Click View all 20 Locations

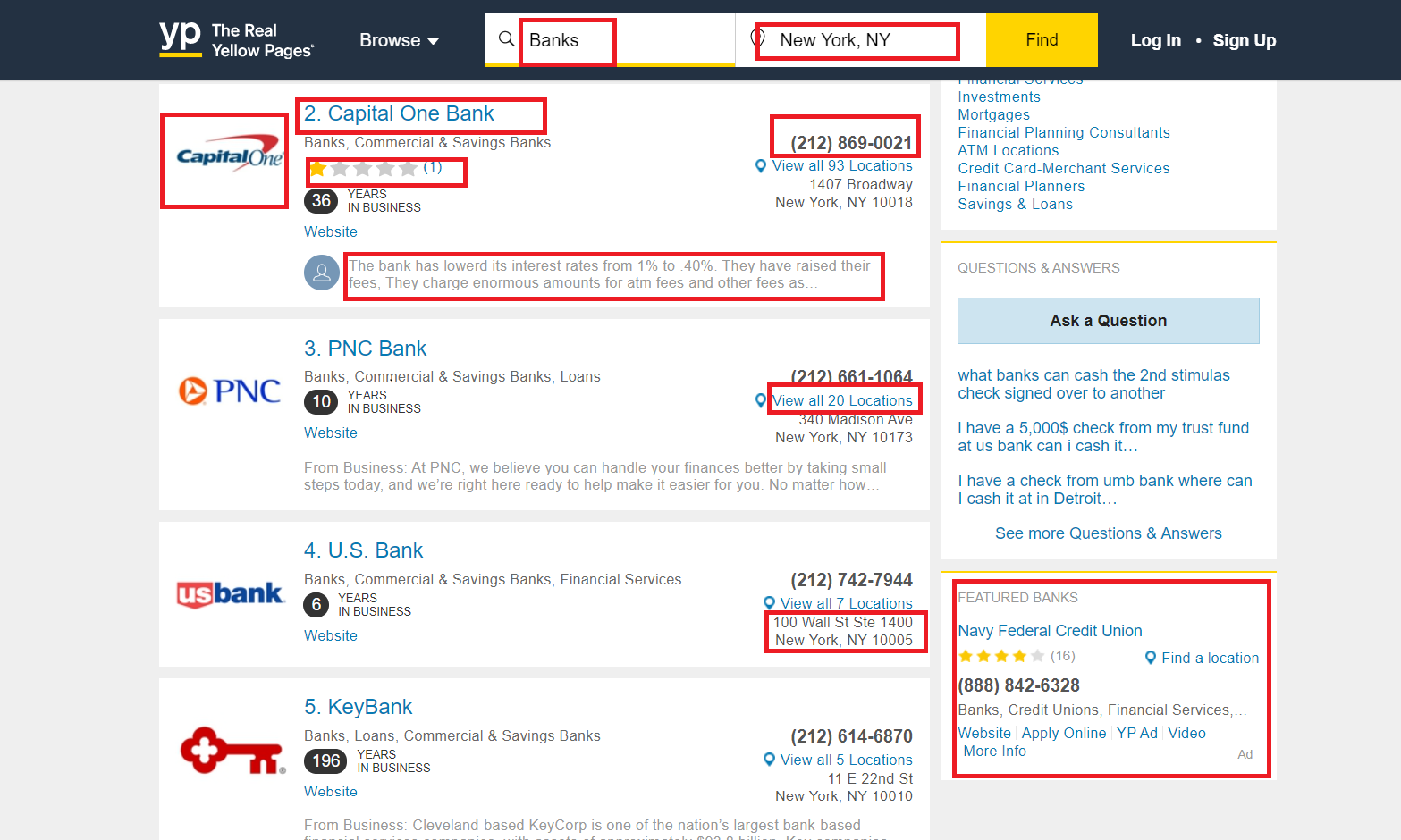[x=842, y=400]
